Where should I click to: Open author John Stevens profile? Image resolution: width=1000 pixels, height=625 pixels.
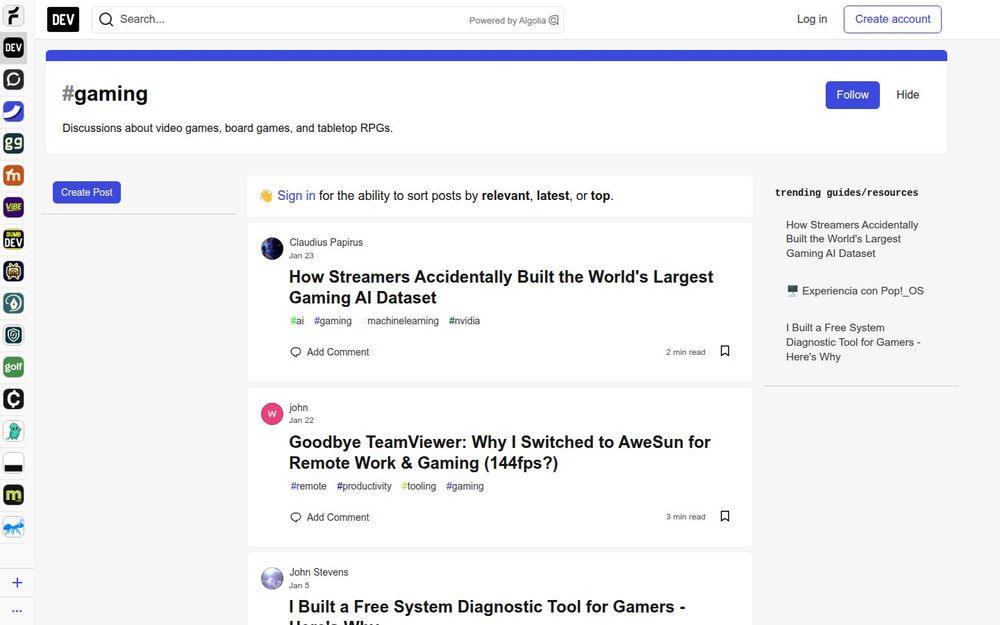(x=319, y=572)
